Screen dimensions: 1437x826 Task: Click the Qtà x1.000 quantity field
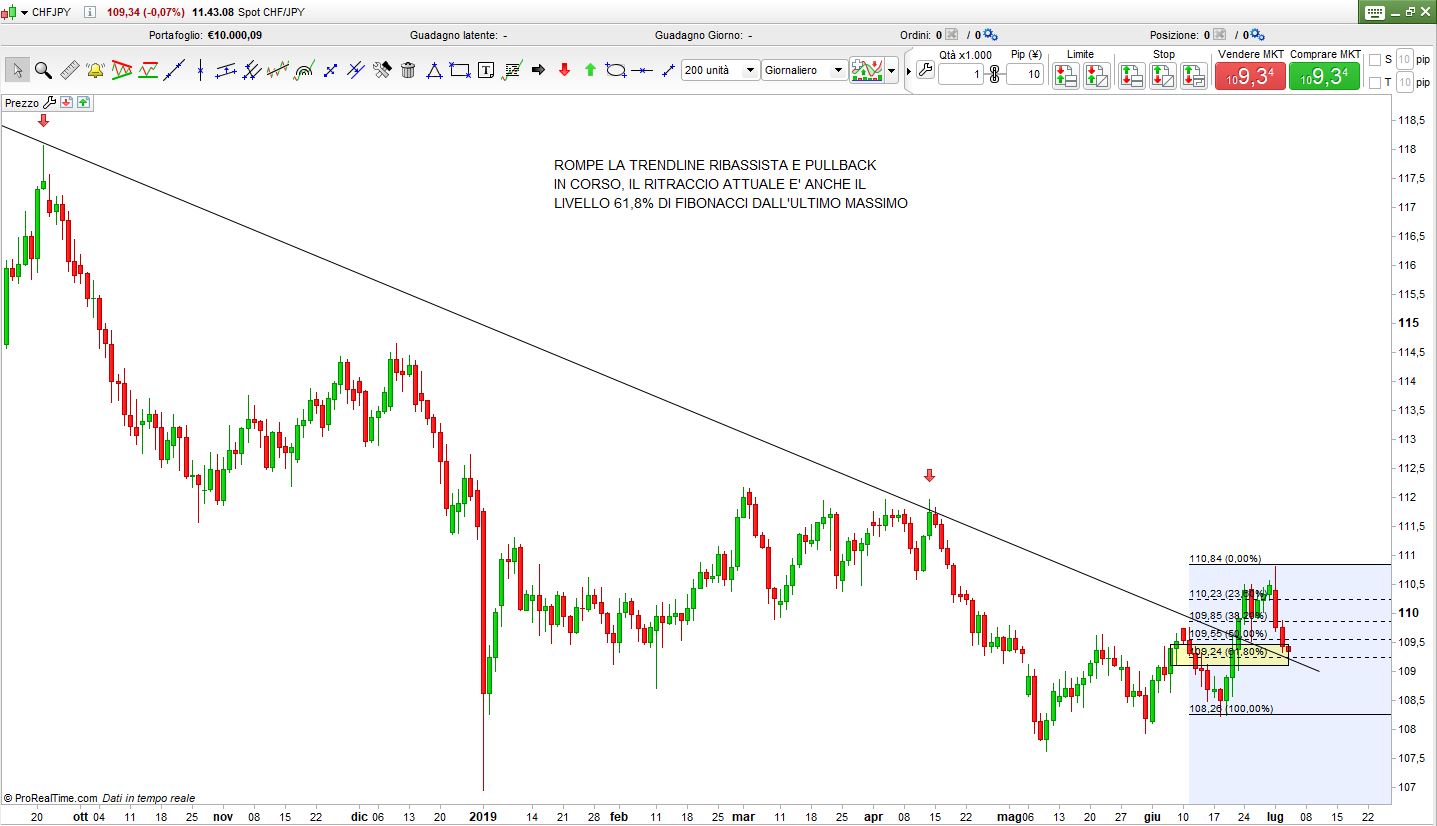(x=961, y=75)
